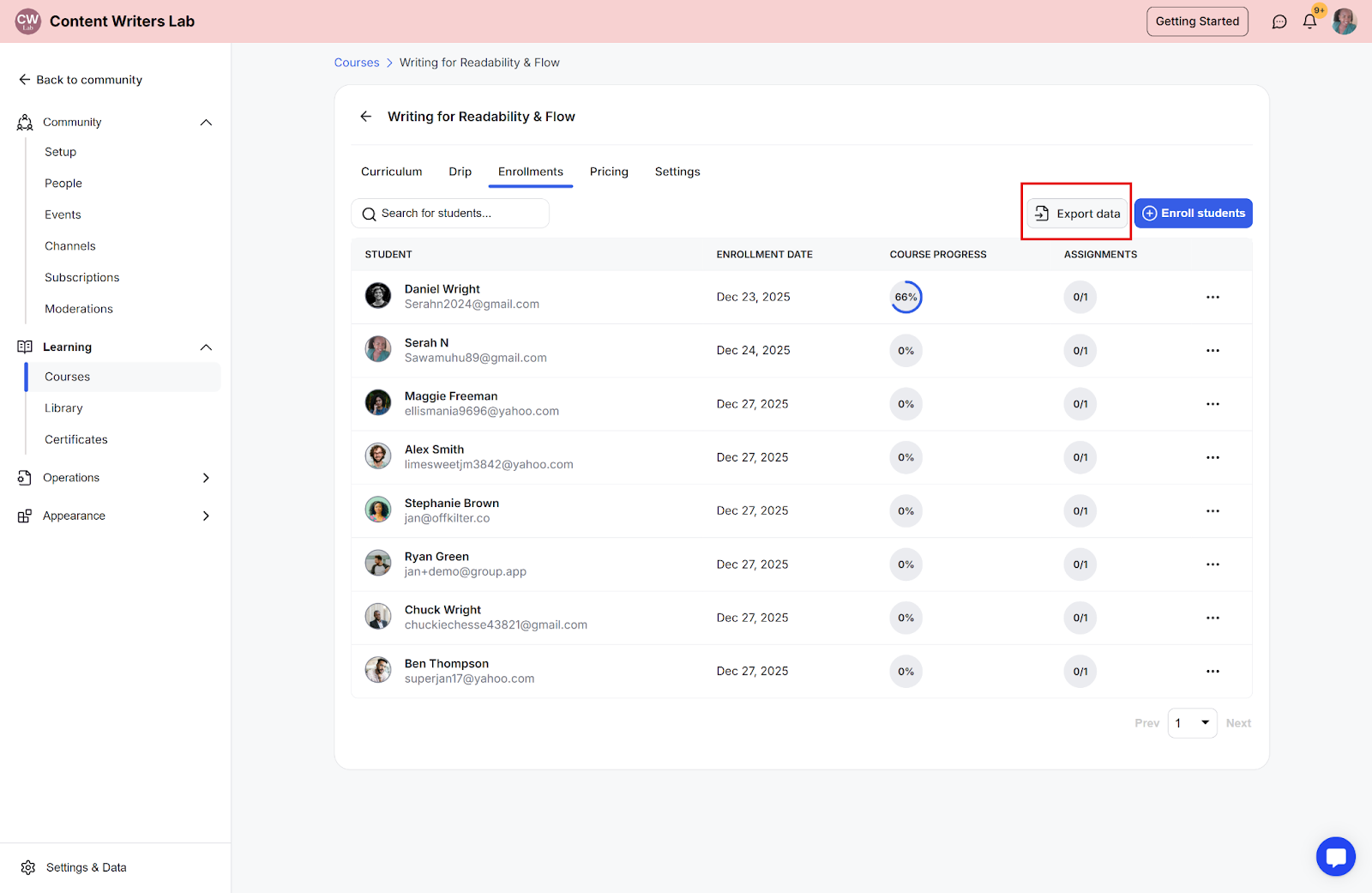Click the Enroll students button

(1193, 214)
